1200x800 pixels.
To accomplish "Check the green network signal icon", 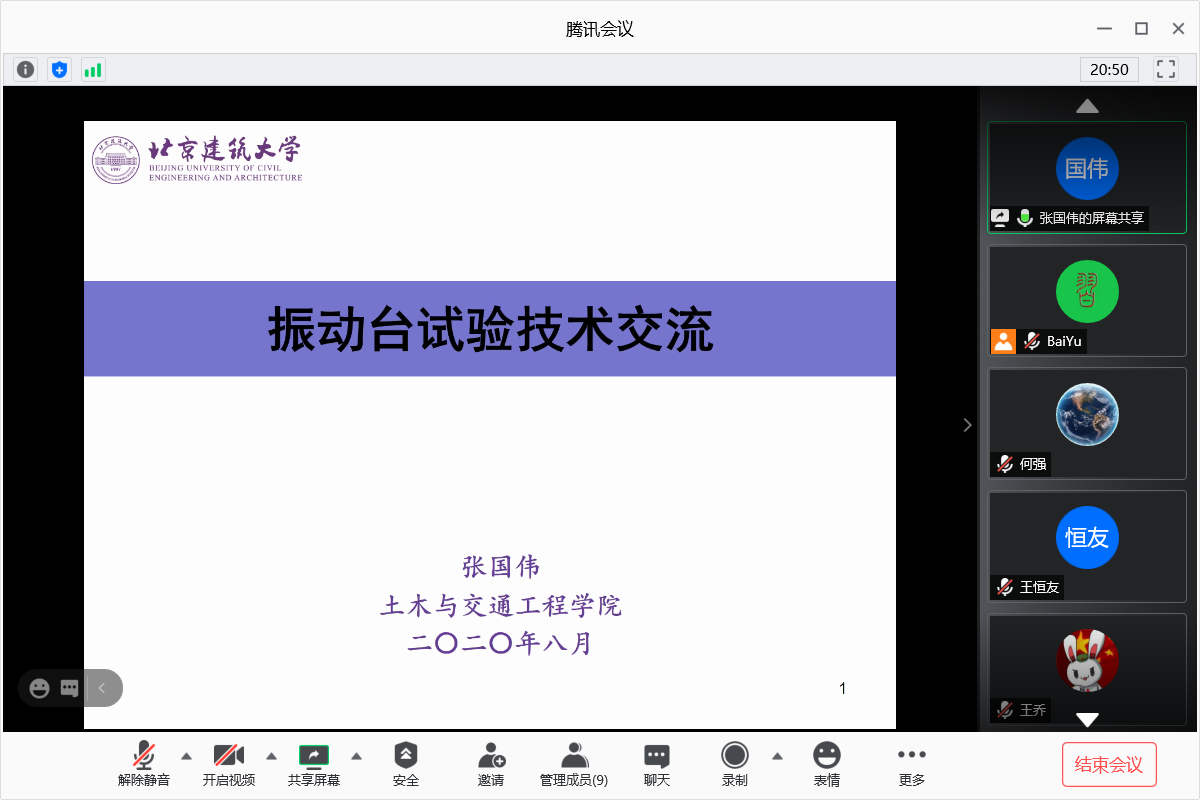I will click(93, 70).
